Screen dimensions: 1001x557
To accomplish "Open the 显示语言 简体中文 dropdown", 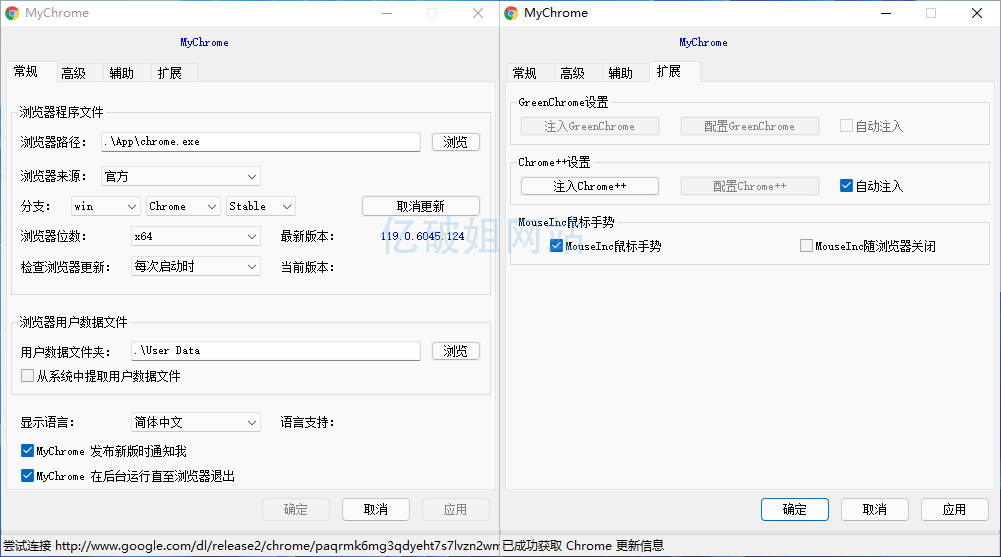I will point(196,422).
